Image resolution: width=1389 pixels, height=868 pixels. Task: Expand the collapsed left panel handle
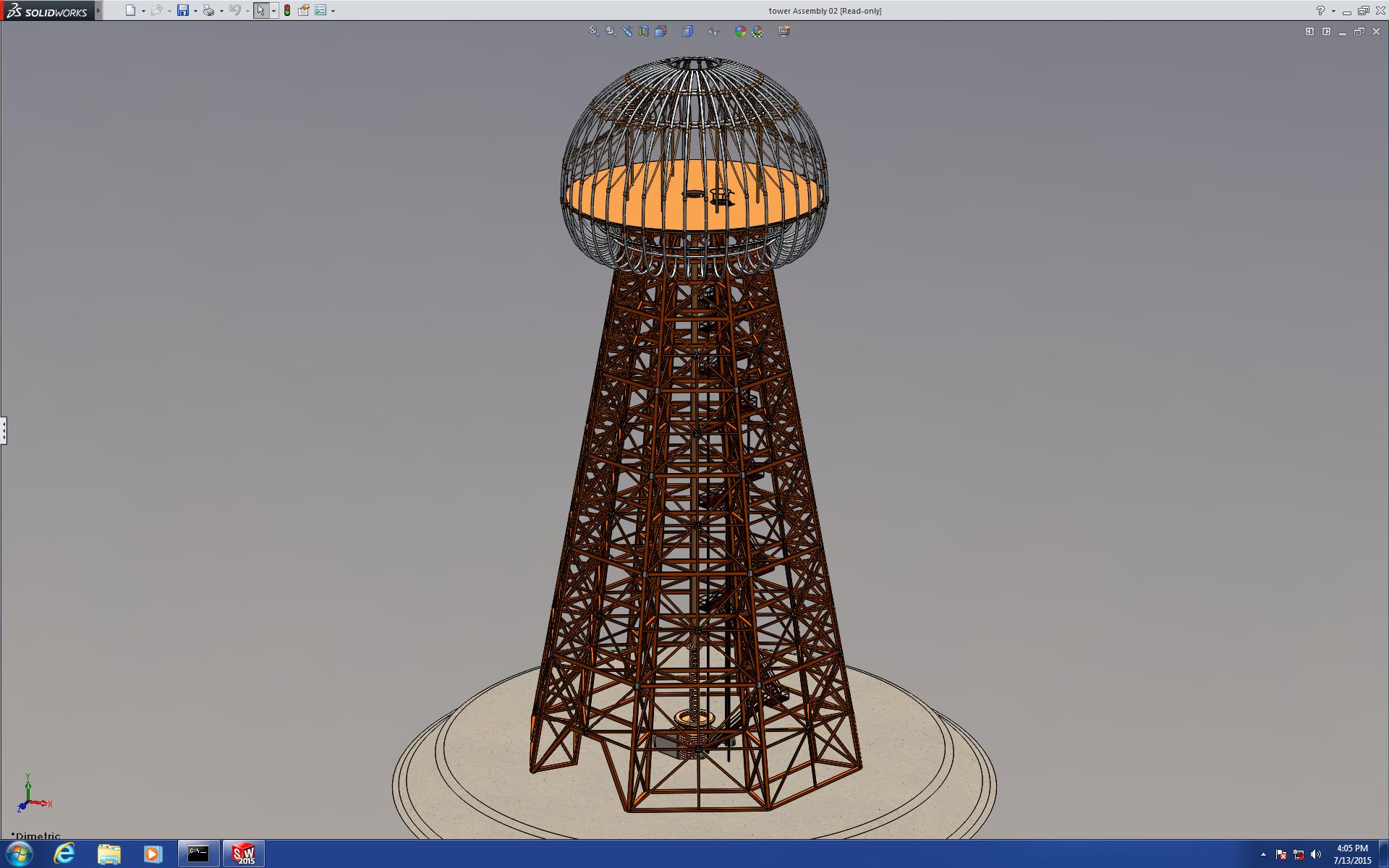[x=4, y=430]
